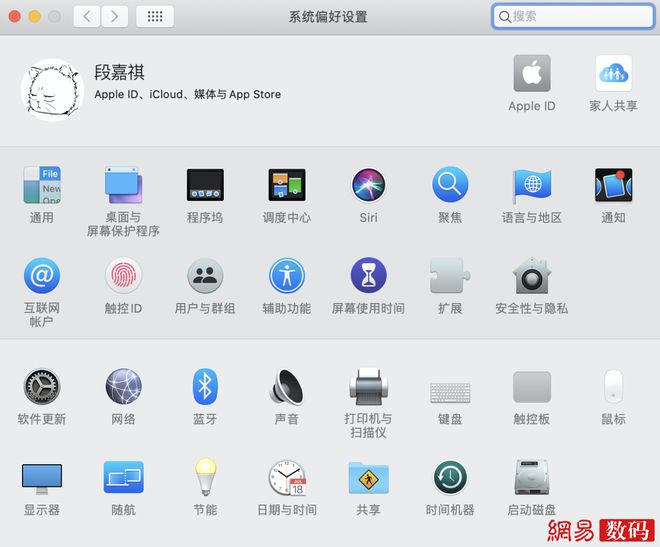Focus the 搜索 search field
The image size is (660, 547).
tap(573, 16)
